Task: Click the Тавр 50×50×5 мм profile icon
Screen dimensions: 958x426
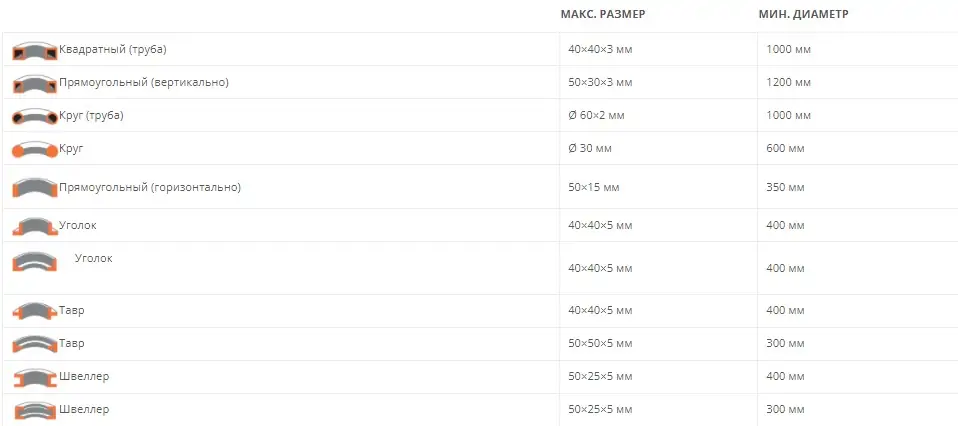Action: 35,344
